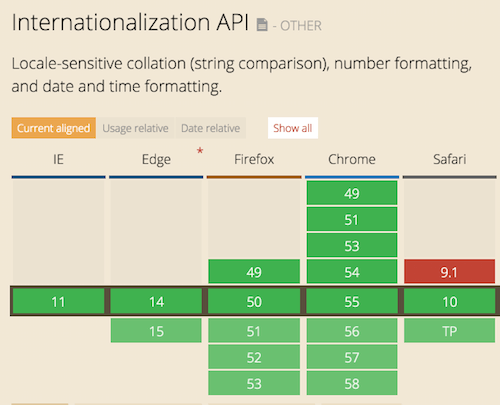Click the Firefox browser column header
This screenshot has width=500, height=405.
[x=254, y=159]
